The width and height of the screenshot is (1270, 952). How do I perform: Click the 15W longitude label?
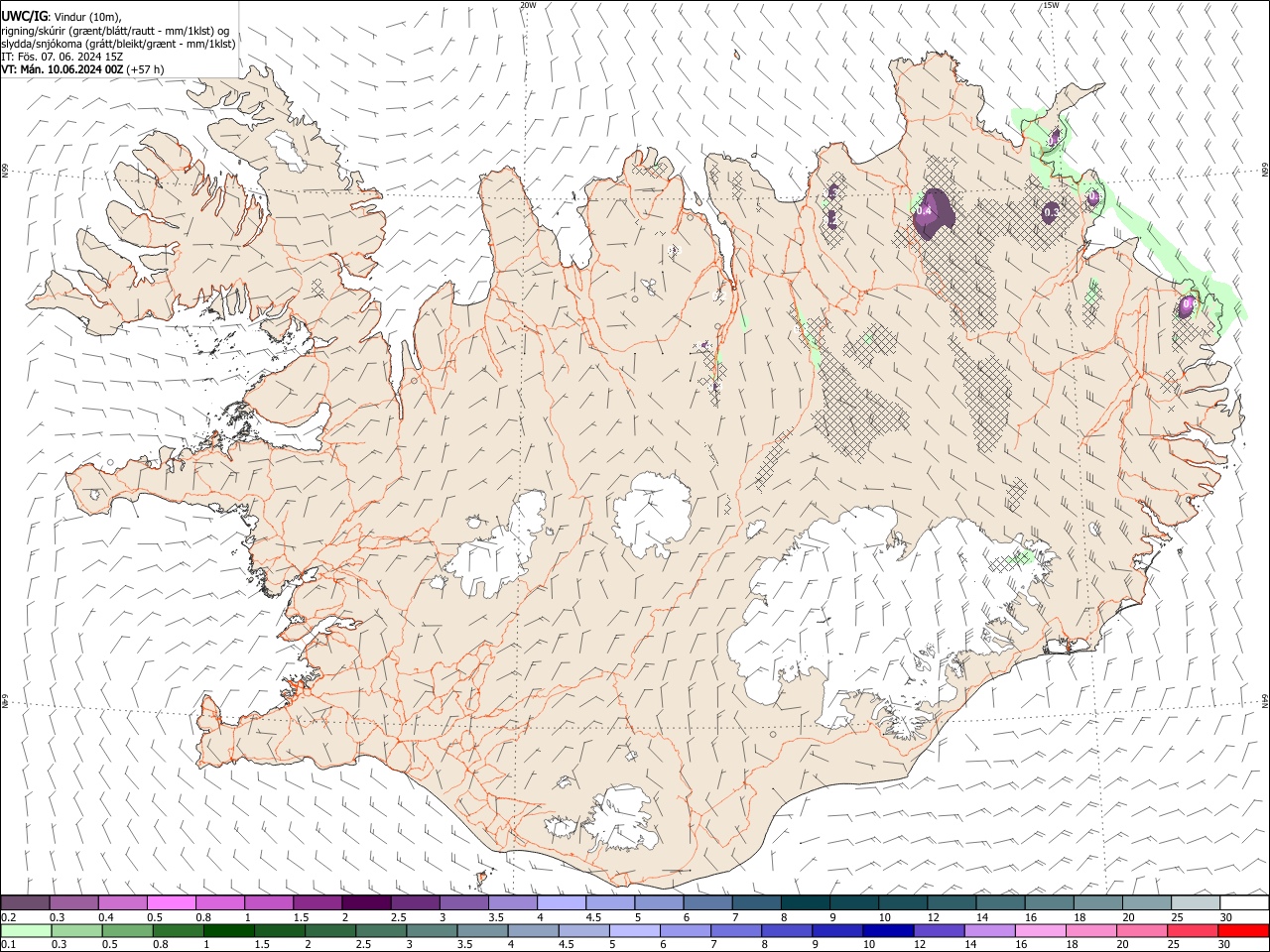pyautogui.click(x=1050, y=5)
